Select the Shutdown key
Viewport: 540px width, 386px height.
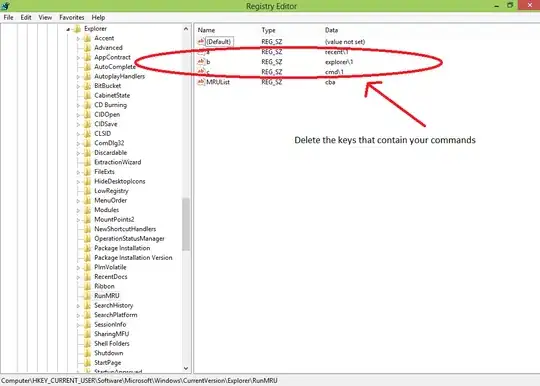[108, 353]
